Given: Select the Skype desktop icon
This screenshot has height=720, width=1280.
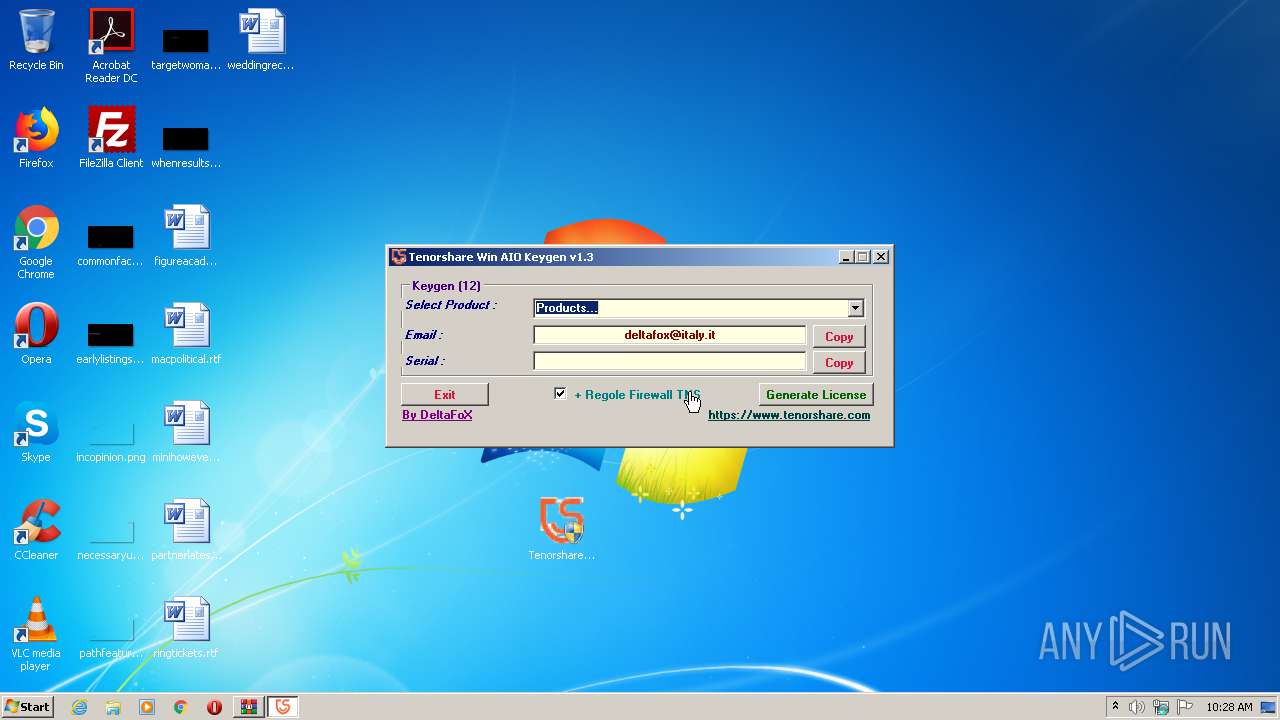Looking at the screenshot, I should pos(36,433).
